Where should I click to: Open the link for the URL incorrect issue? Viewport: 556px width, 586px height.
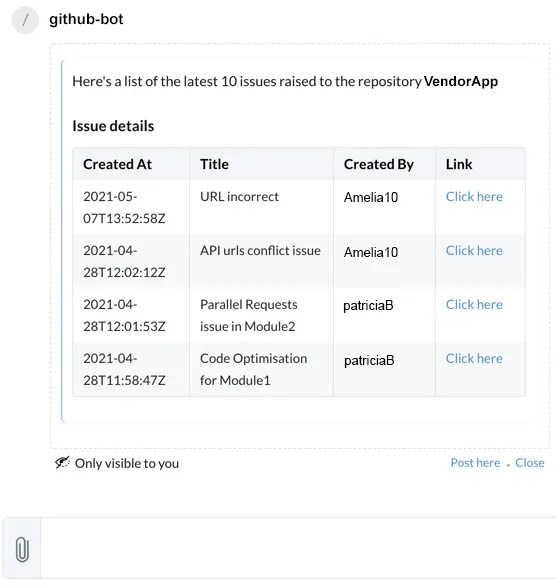474,197
